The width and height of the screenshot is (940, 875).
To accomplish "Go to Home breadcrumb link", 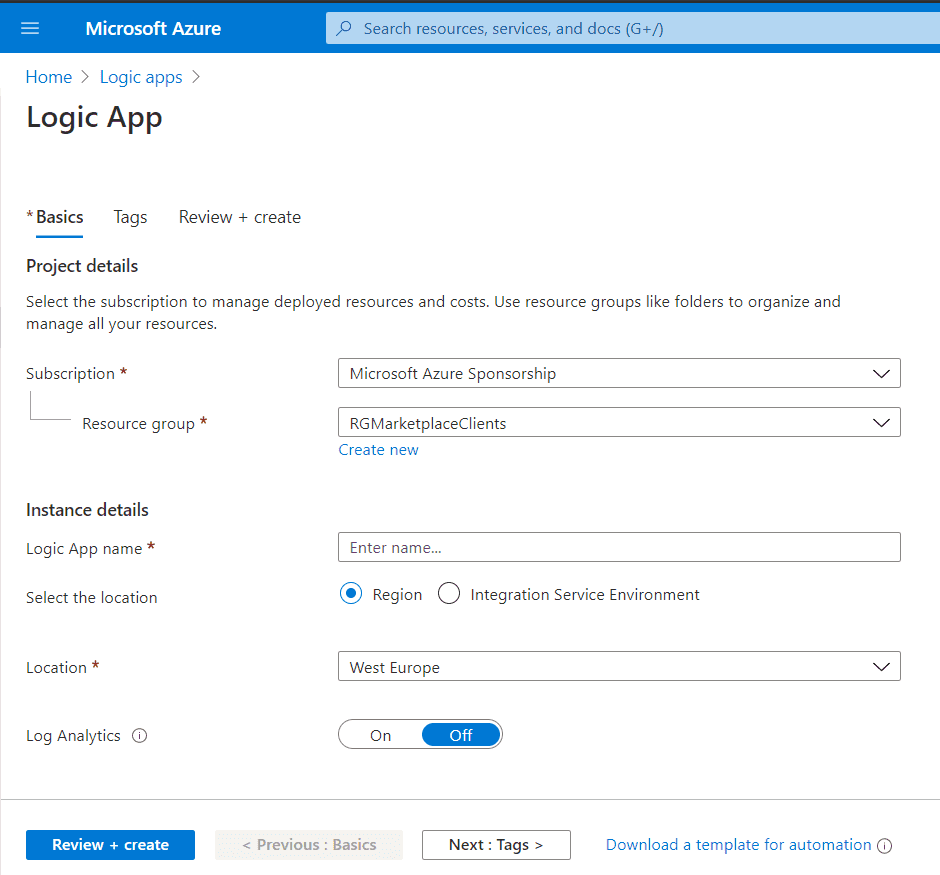I will pyautogui.click(x=49, y=77).
